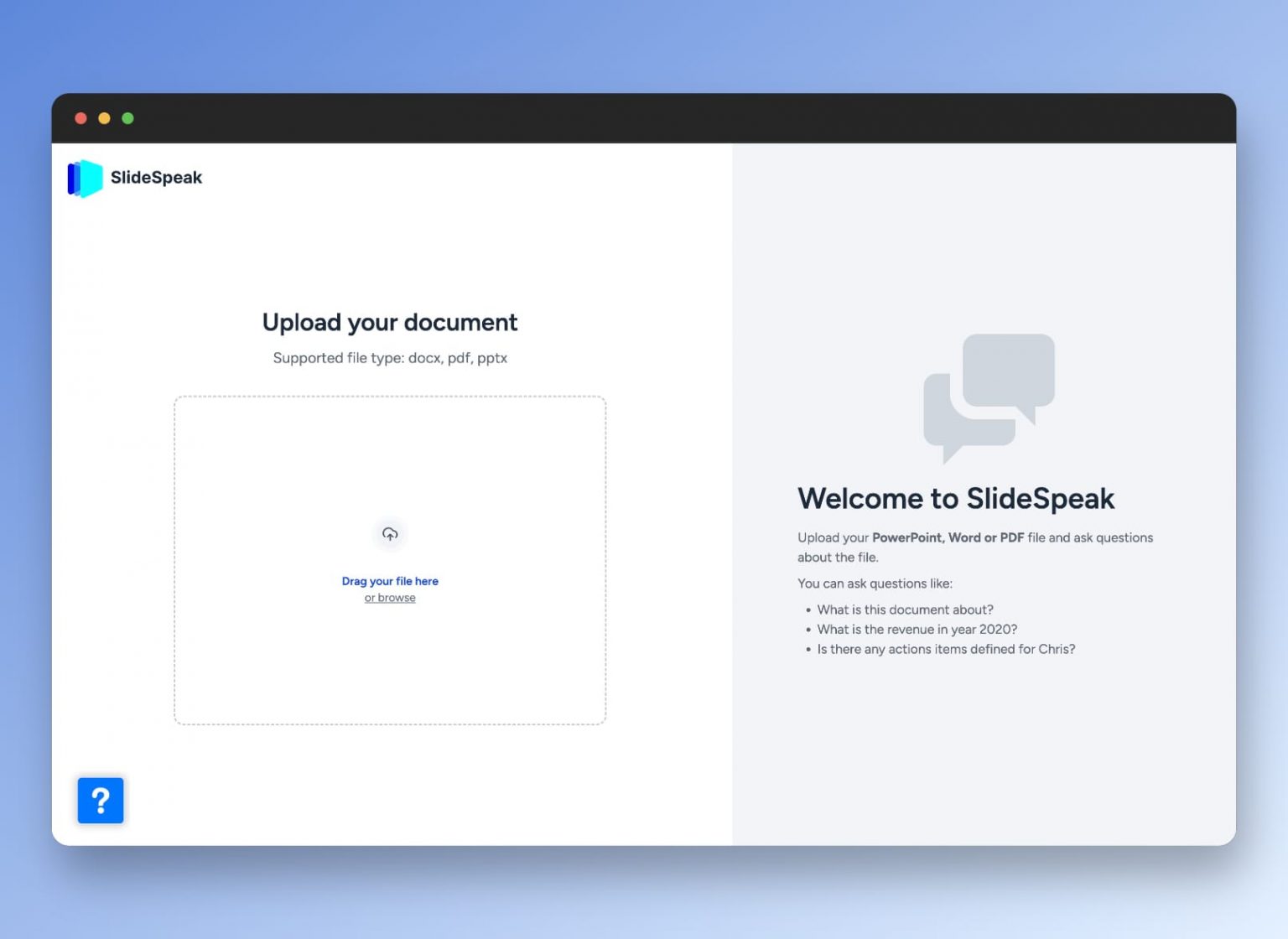Close the window with the red button
The height and width of the screenshot is (939, 1288).
coord(81,118)
